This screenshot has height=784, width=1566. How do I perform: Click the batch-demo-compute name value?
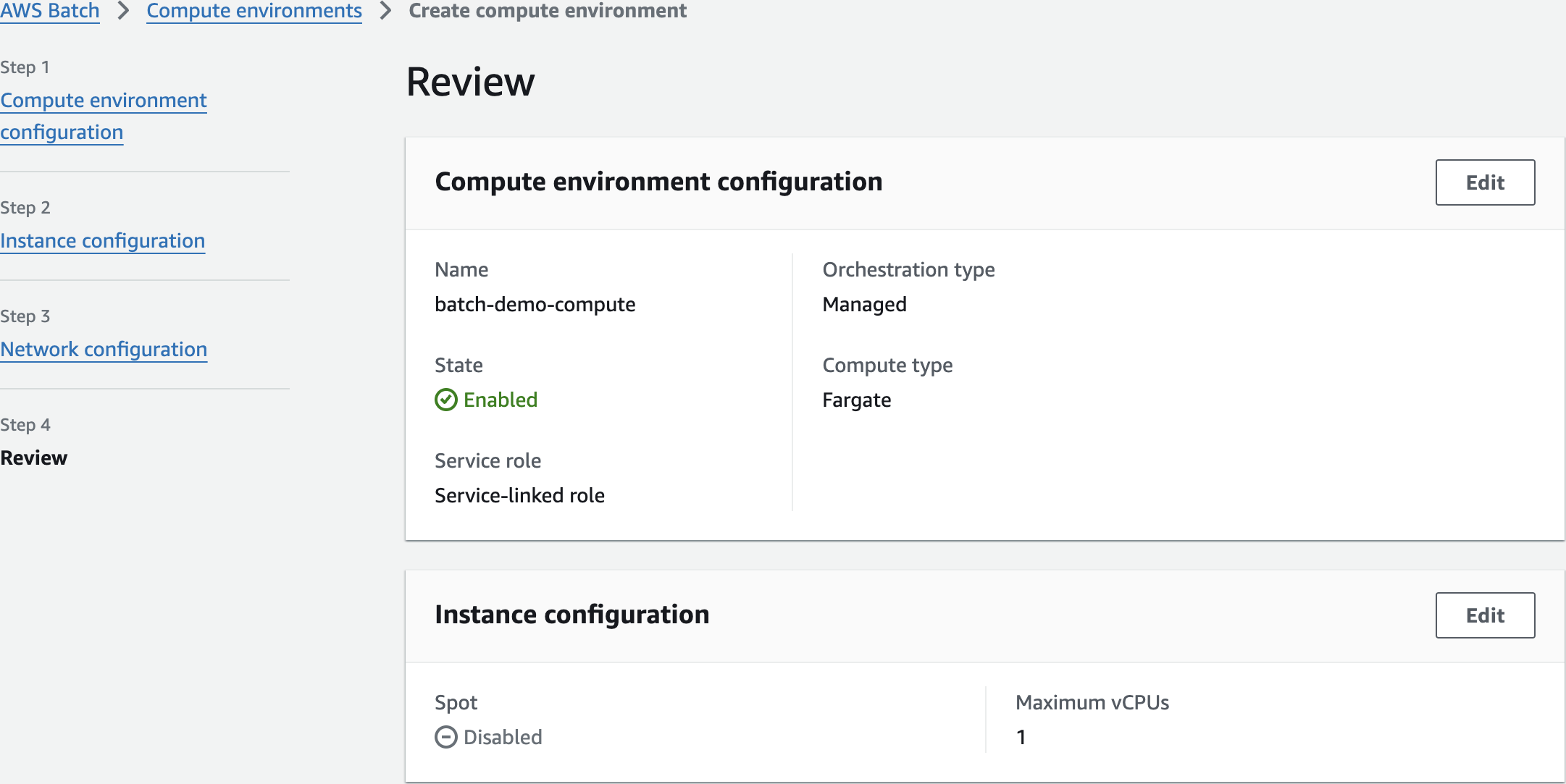click(x=535, y=304)
